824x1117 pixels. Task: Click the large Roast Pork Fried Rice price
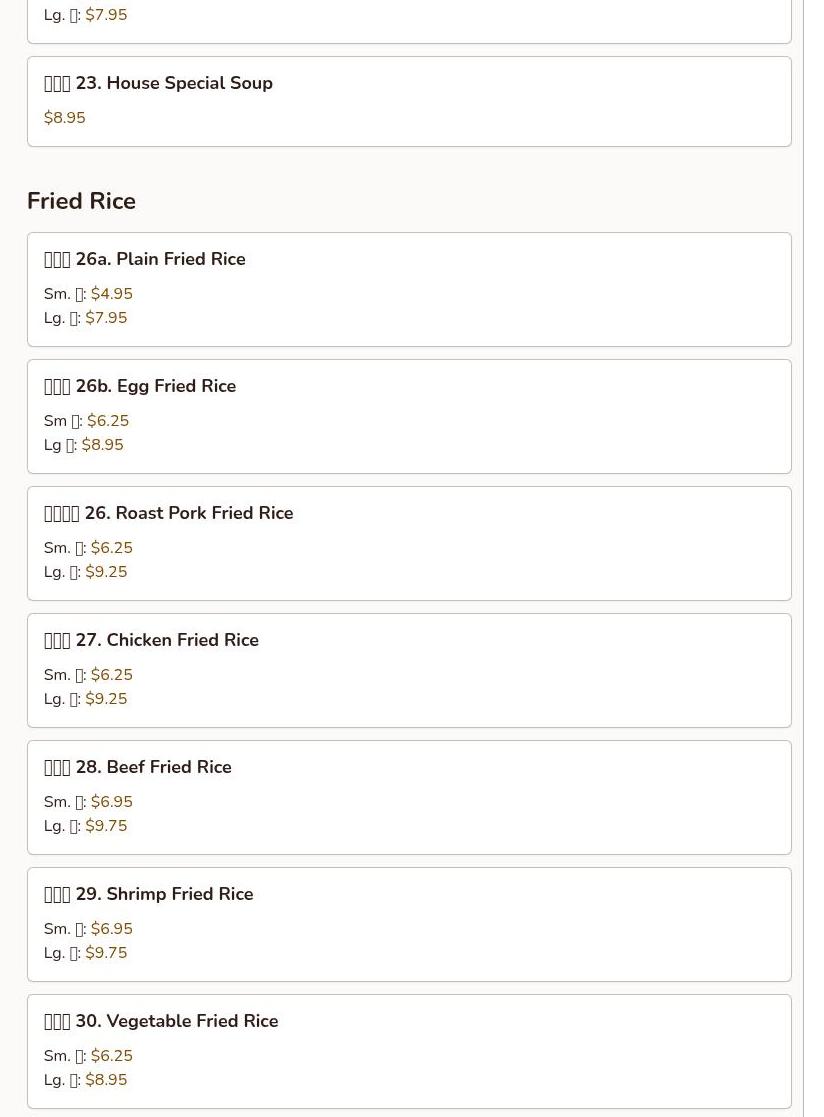pyautogui.click(x=106, y=572)
